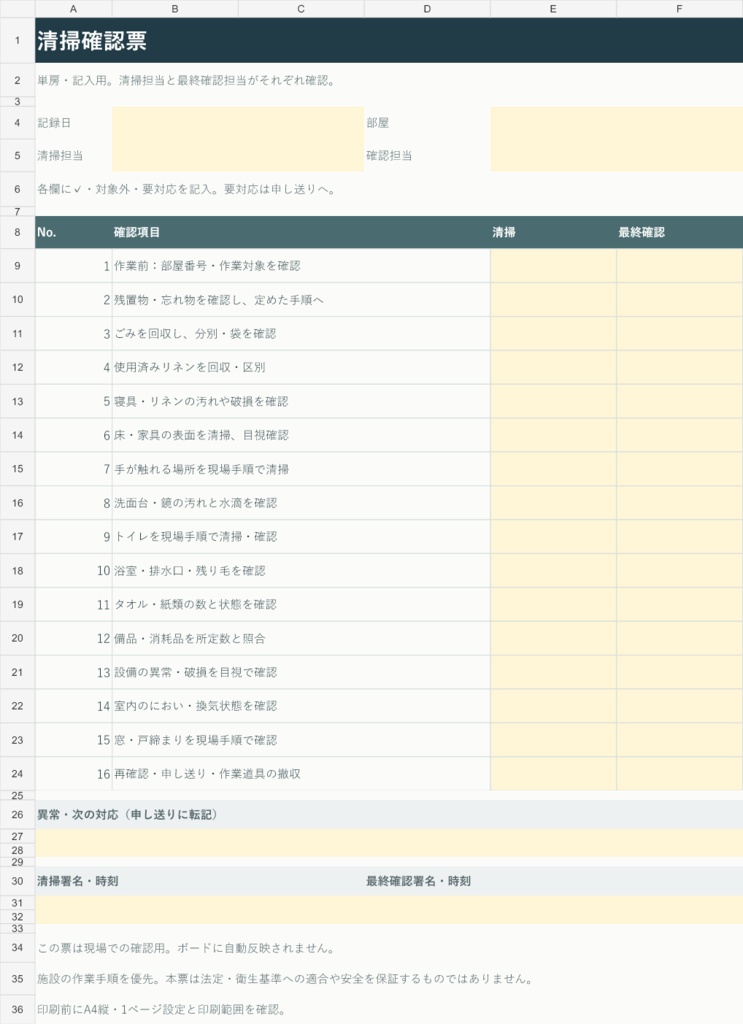Click the number cell 10 in the No. column
The image size is (743, 1024).
click(x=73, y=570)
